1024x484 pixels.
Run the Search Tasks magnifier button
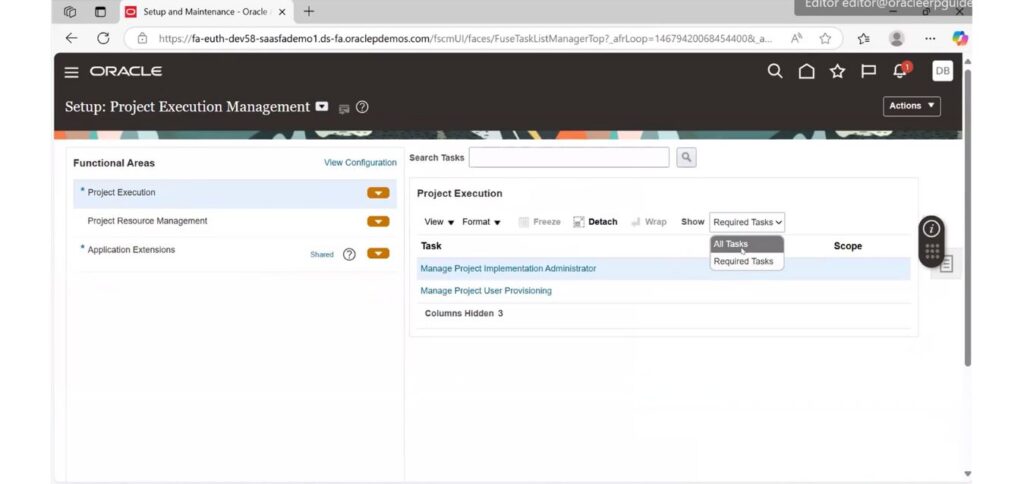[686, 157]
